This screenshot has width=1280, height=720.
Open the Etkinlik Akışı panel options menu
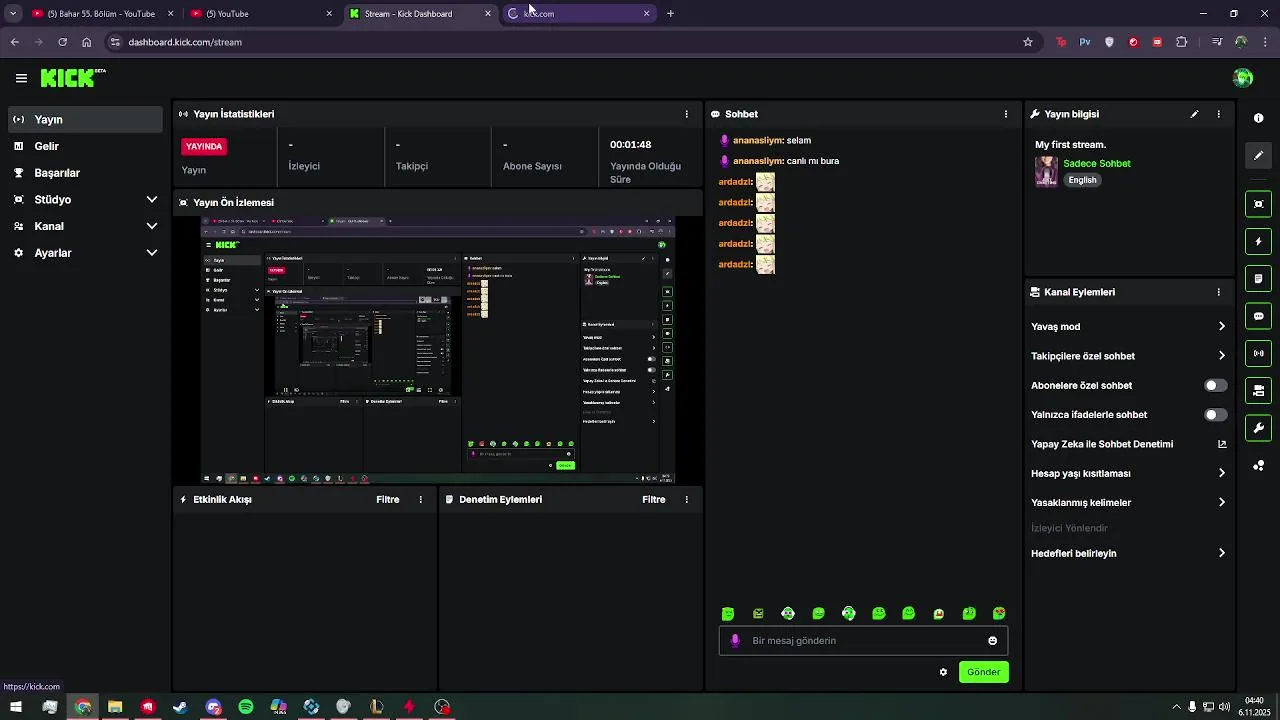pyautogui.click(x=420, y=499)
